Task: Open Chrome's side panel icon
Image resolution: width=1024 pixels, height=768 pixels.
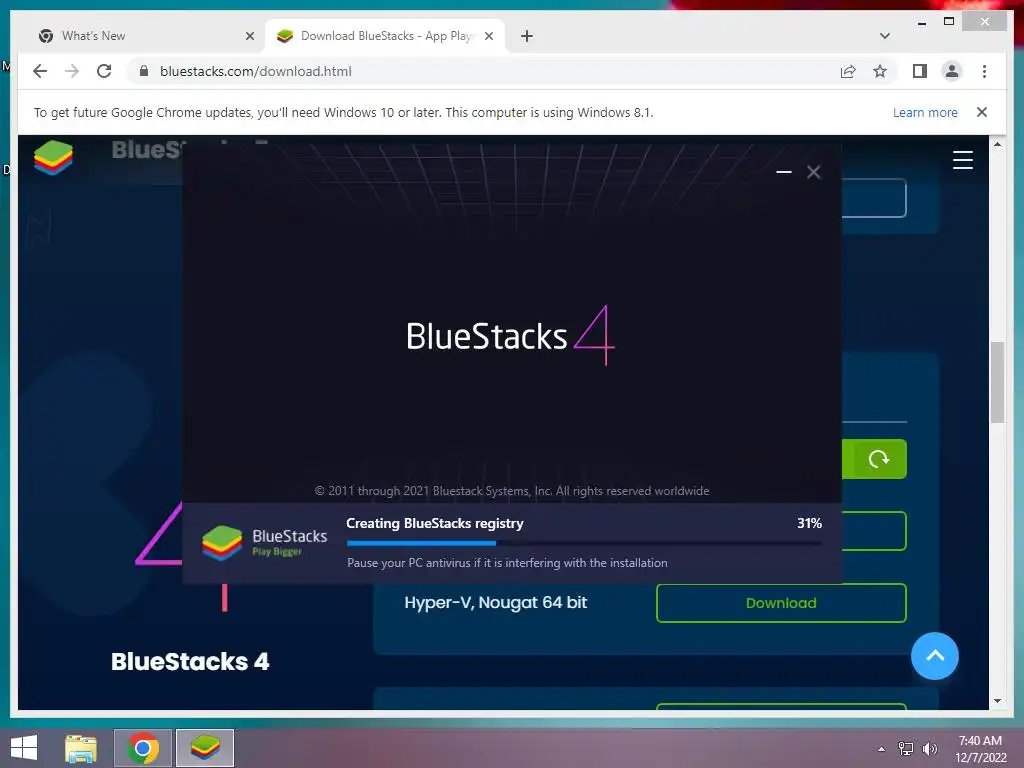Action: coord(920,71)
